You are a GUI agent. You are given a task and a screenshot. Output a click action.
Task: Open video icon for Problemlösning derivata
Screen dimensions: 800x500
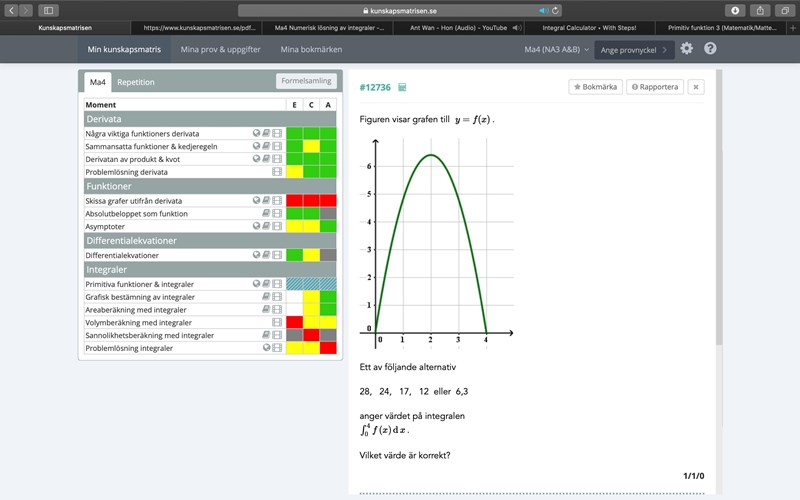click(x=277, y=172)
